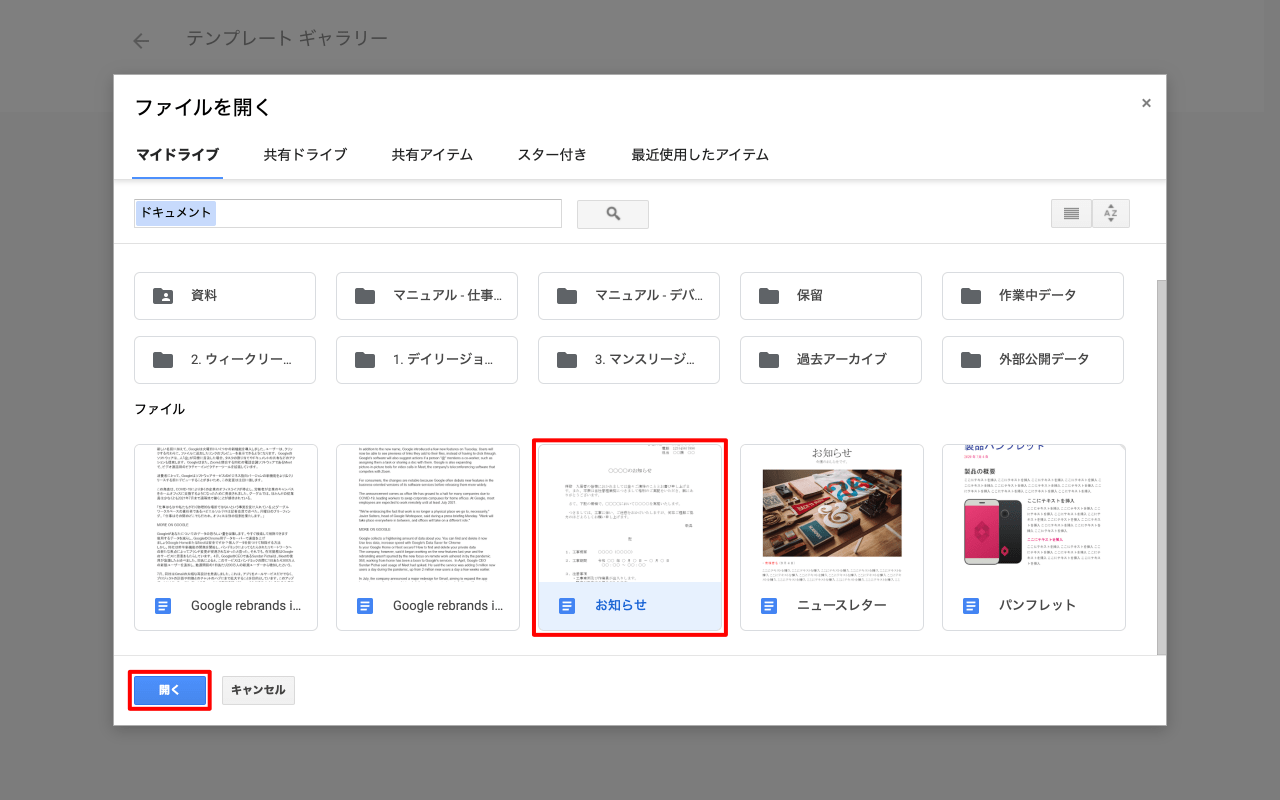Select the ニュースレター thumbnail preview
The width and height of the screenshot is (1280, 800).
(832, 513)
